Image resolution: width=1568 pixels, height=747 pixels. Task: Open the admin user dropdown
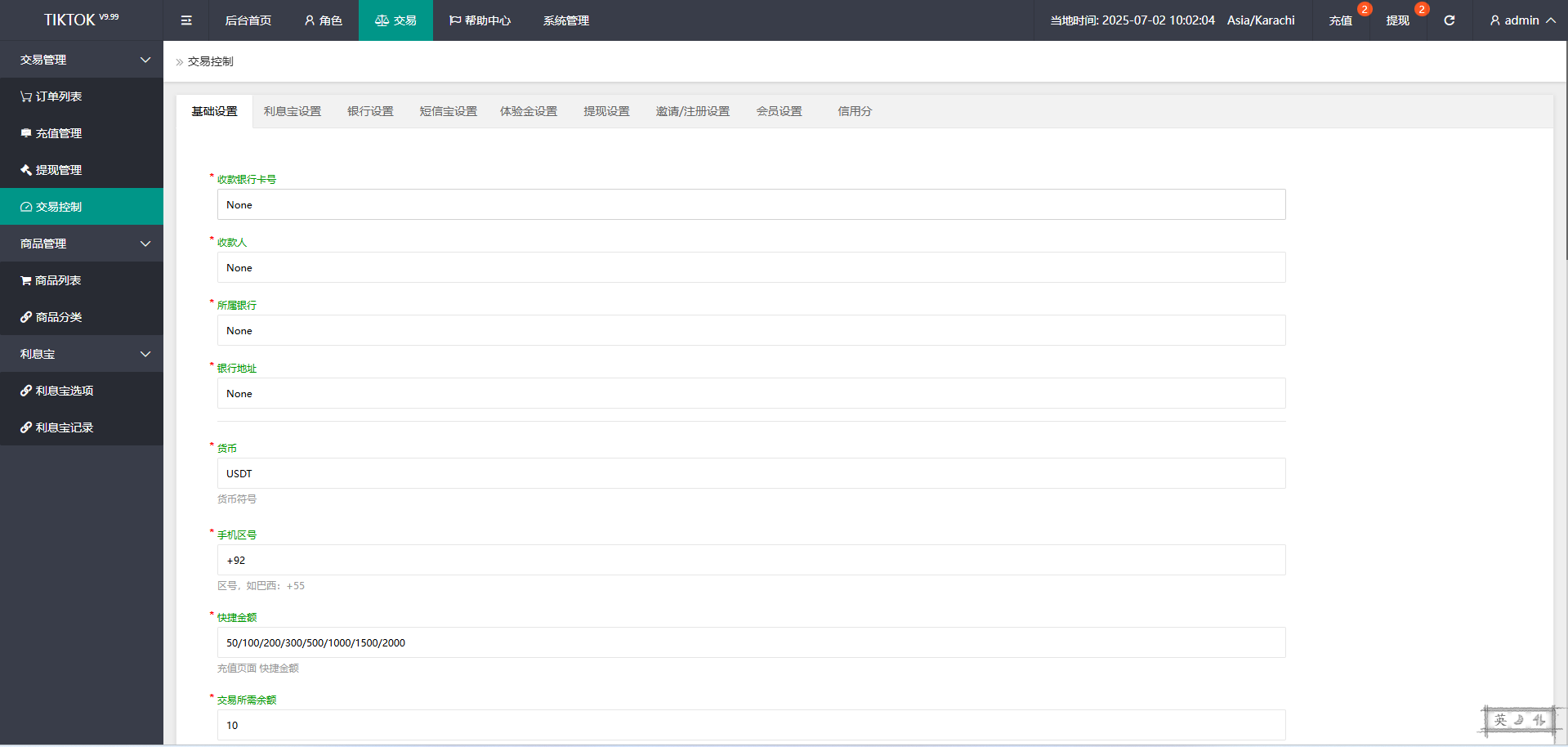point(1521,20)
